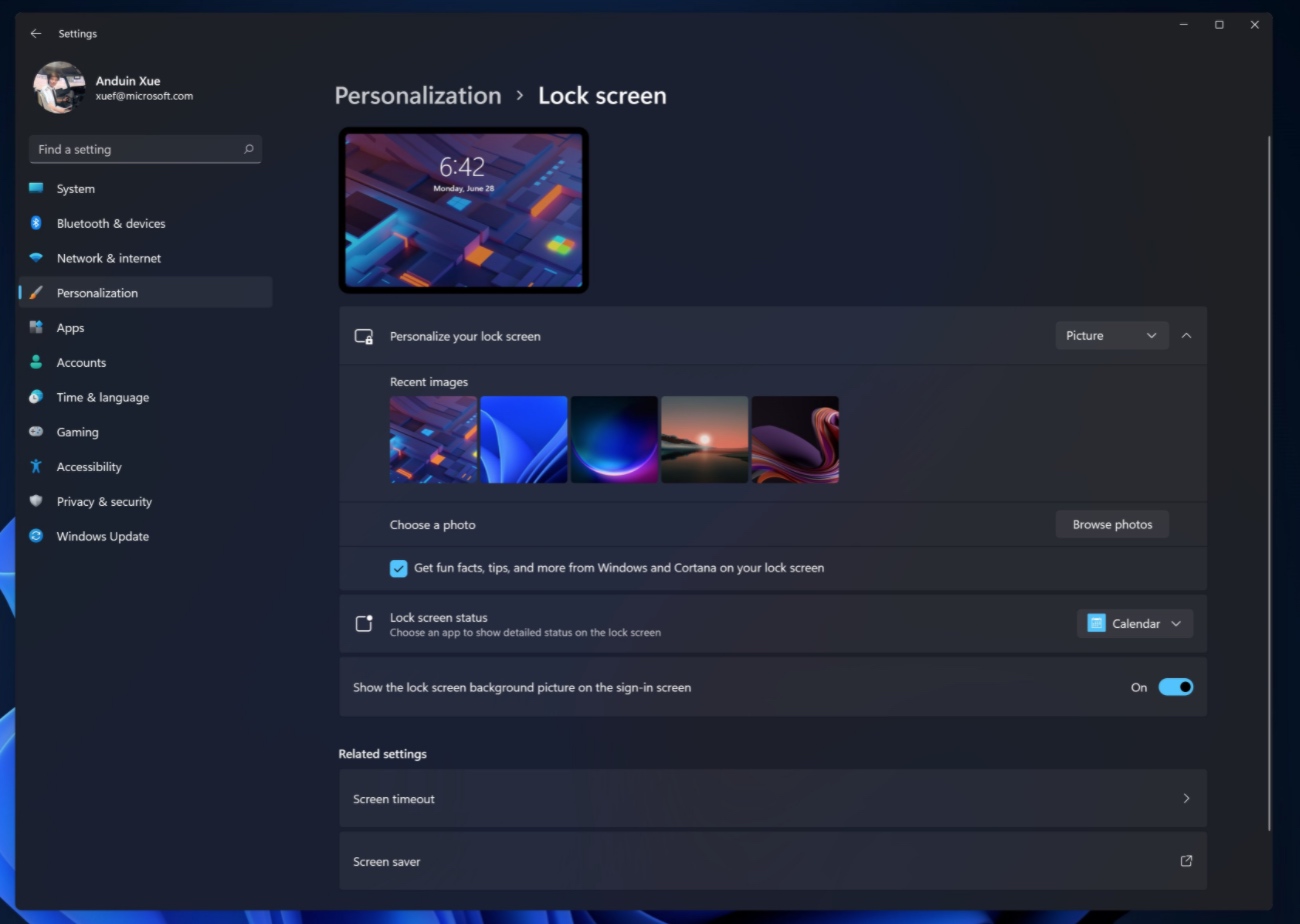Open the Calendar status app dropdown
The height and width of the screenshot is (924, 1300).
click(x=1135, y=623)
